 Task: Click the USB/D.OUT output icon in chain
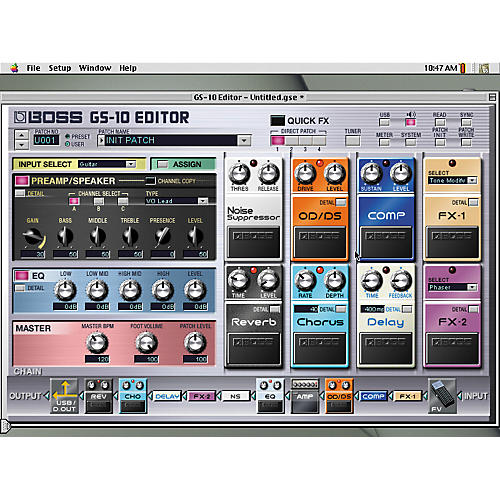(x=64, y=396)
